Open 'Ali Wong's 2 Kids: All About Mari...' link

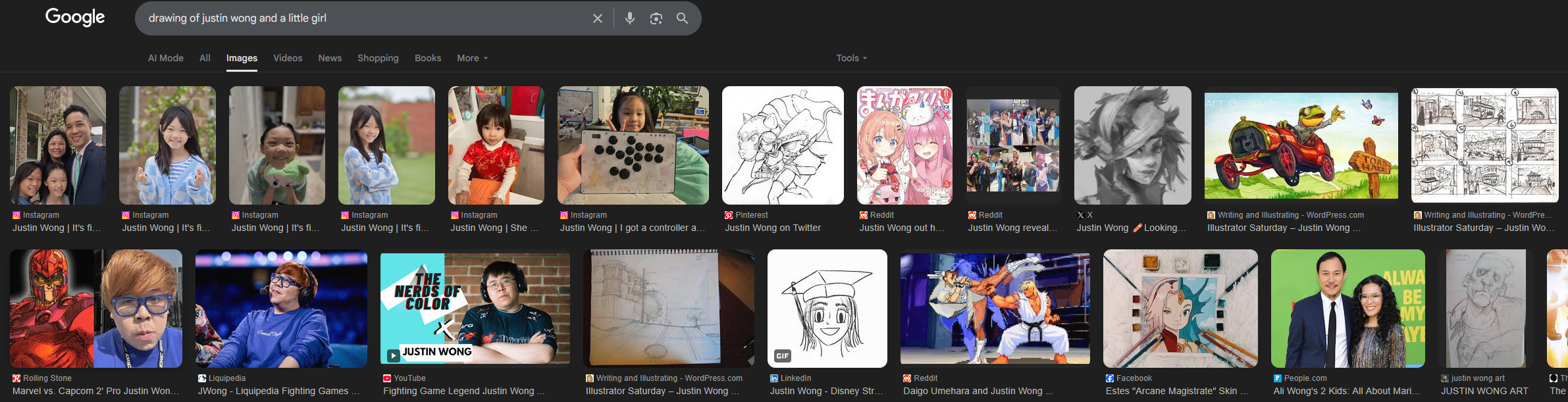point(1347,391)
